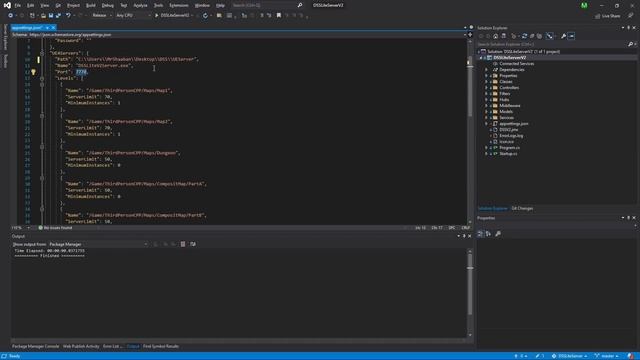
Task: Click the Live Share button
Action: tap(607, 16)
